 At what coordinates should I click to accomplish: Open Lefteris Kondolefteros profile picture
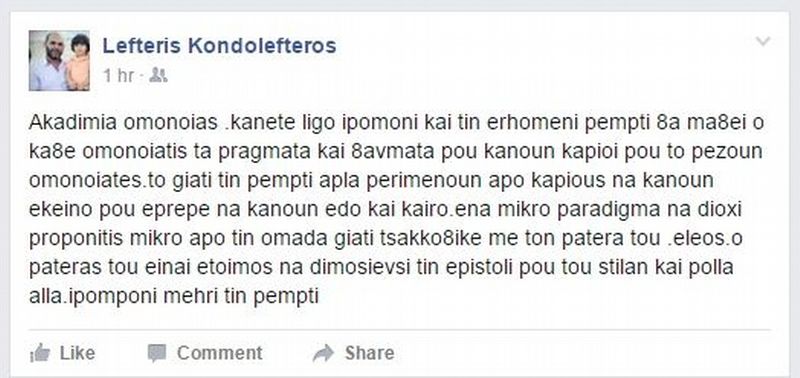point(59,61)
